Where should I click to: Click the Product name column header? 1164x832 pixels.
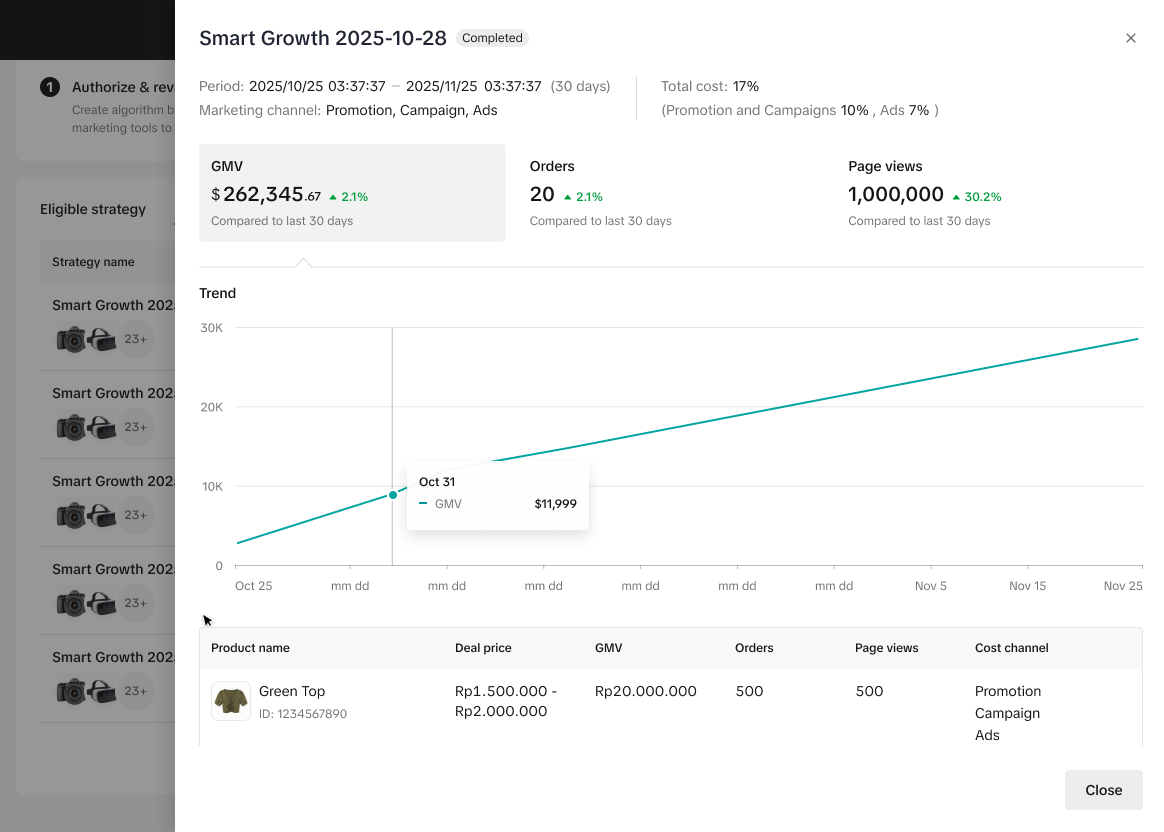tap(250, 648)
